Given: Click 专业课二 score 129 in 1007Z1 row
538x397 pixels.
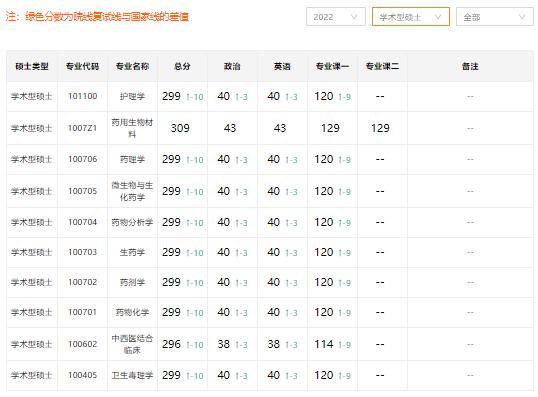Looking at the screenshot, I should [x=380, y=128].
